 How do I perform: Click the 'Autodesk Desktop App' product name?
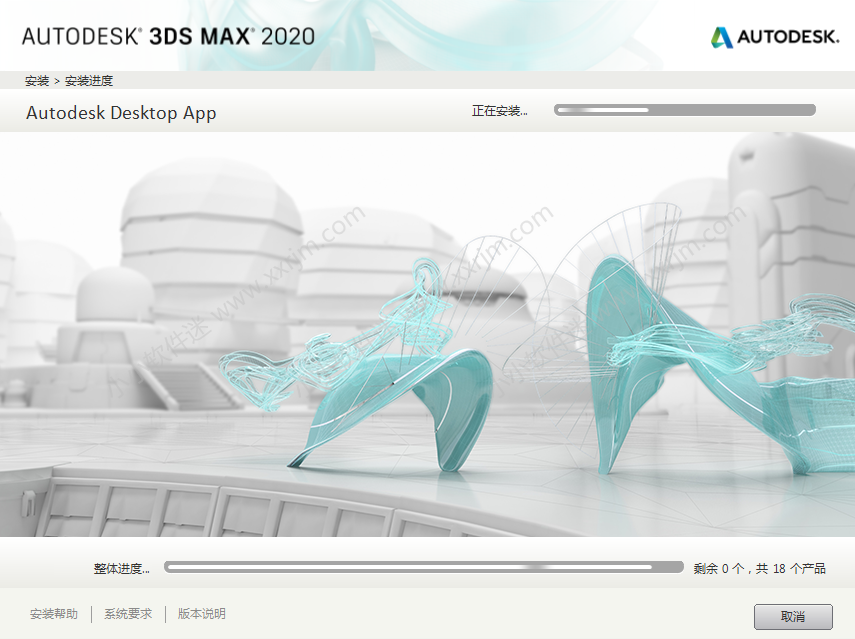[x=121, y=113]
